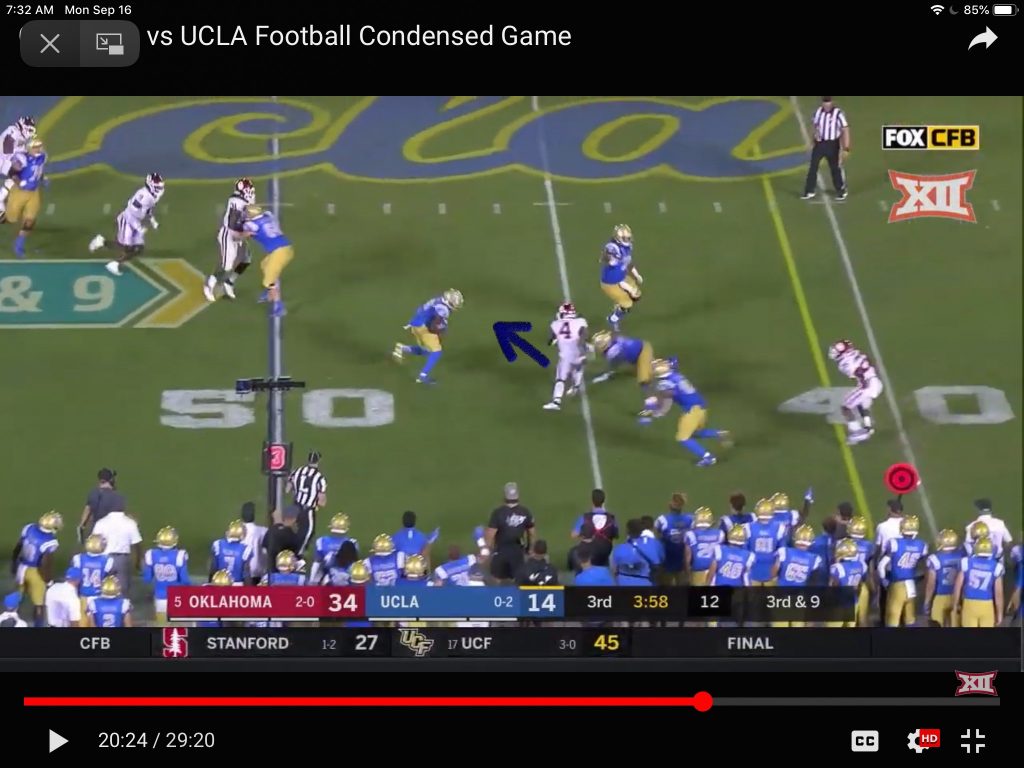This screenshot has height=768, width=1024.
Task: Tap the Big XII channel watermark
Action: (x=976, y=683)
